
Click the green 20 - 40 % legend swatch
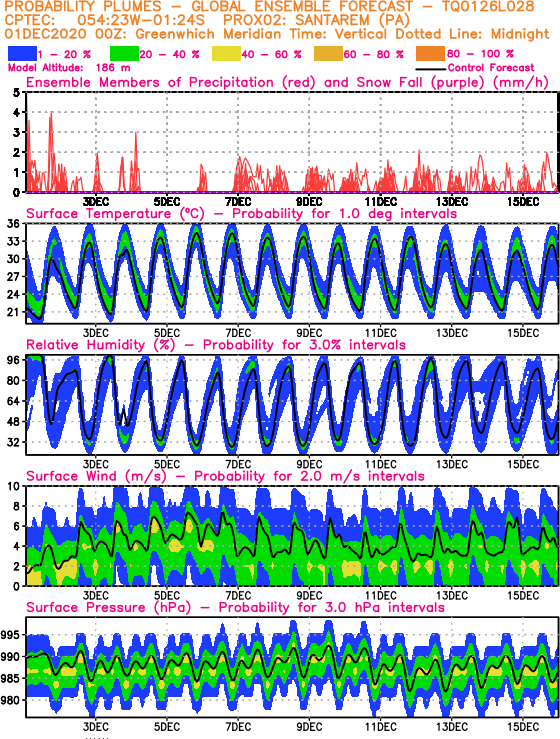(124, 54)
